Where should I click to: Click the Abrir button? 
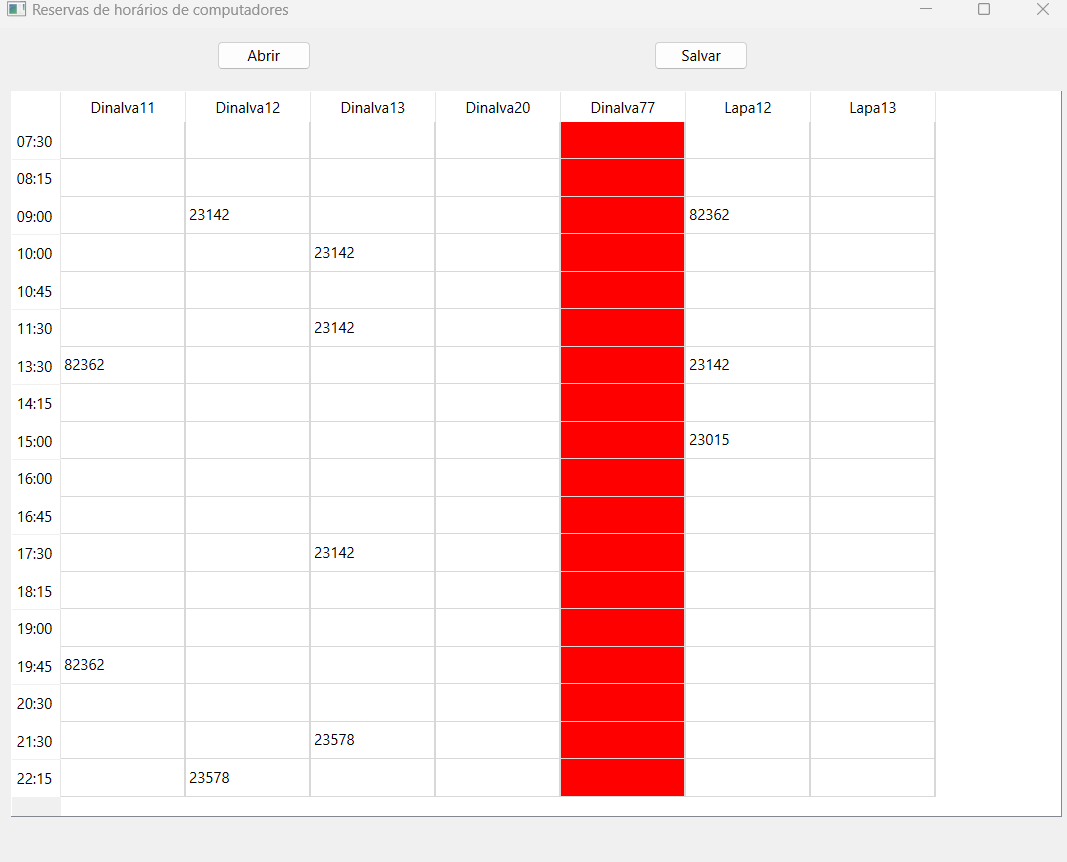[x=263, y=55]
